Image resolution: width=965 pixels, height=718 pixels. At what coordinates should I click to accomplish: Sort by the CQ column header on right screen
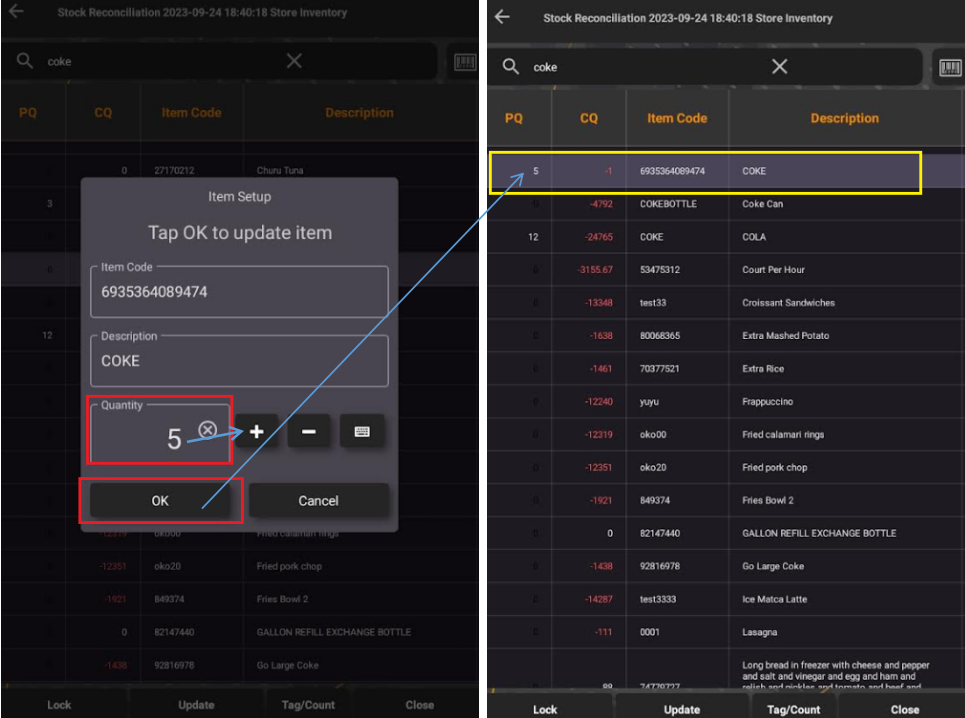[x=589, y=118]
